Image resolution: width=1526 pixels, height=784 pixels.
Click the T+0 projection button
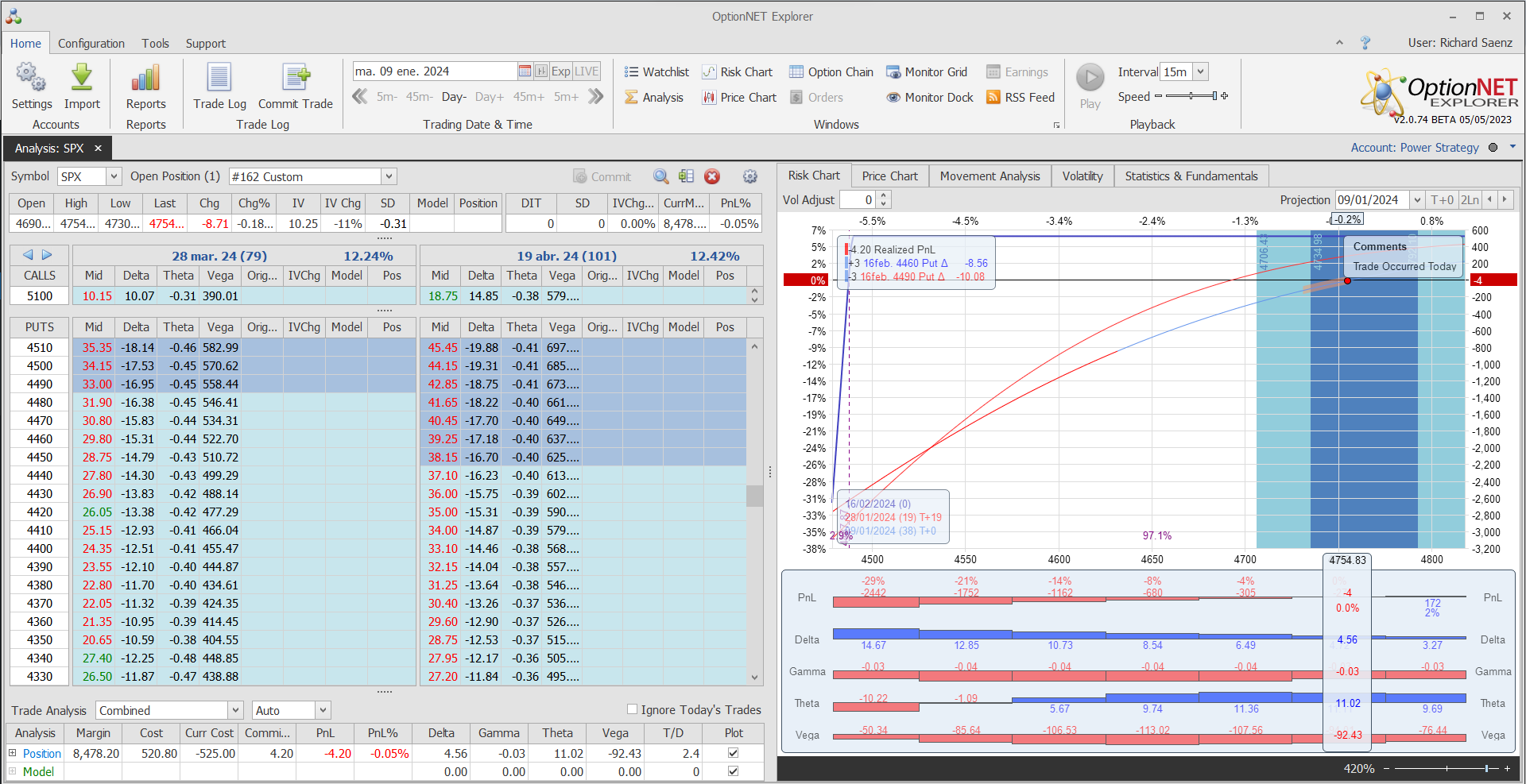pos(1442,200)
